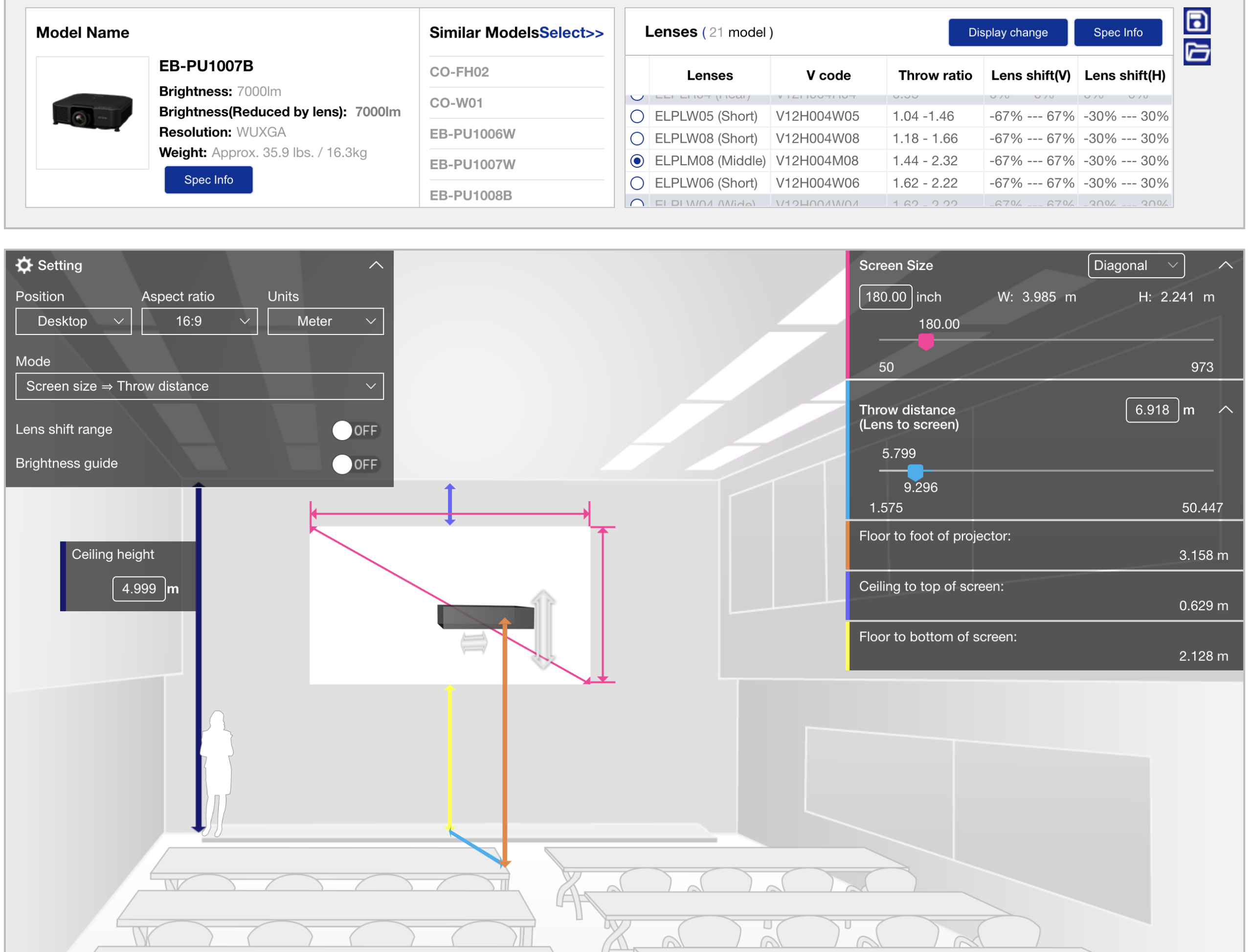This screenshot has height=952, width=1252.
Task: Open the Position Desktop dropdown
Action: (74, 321)
